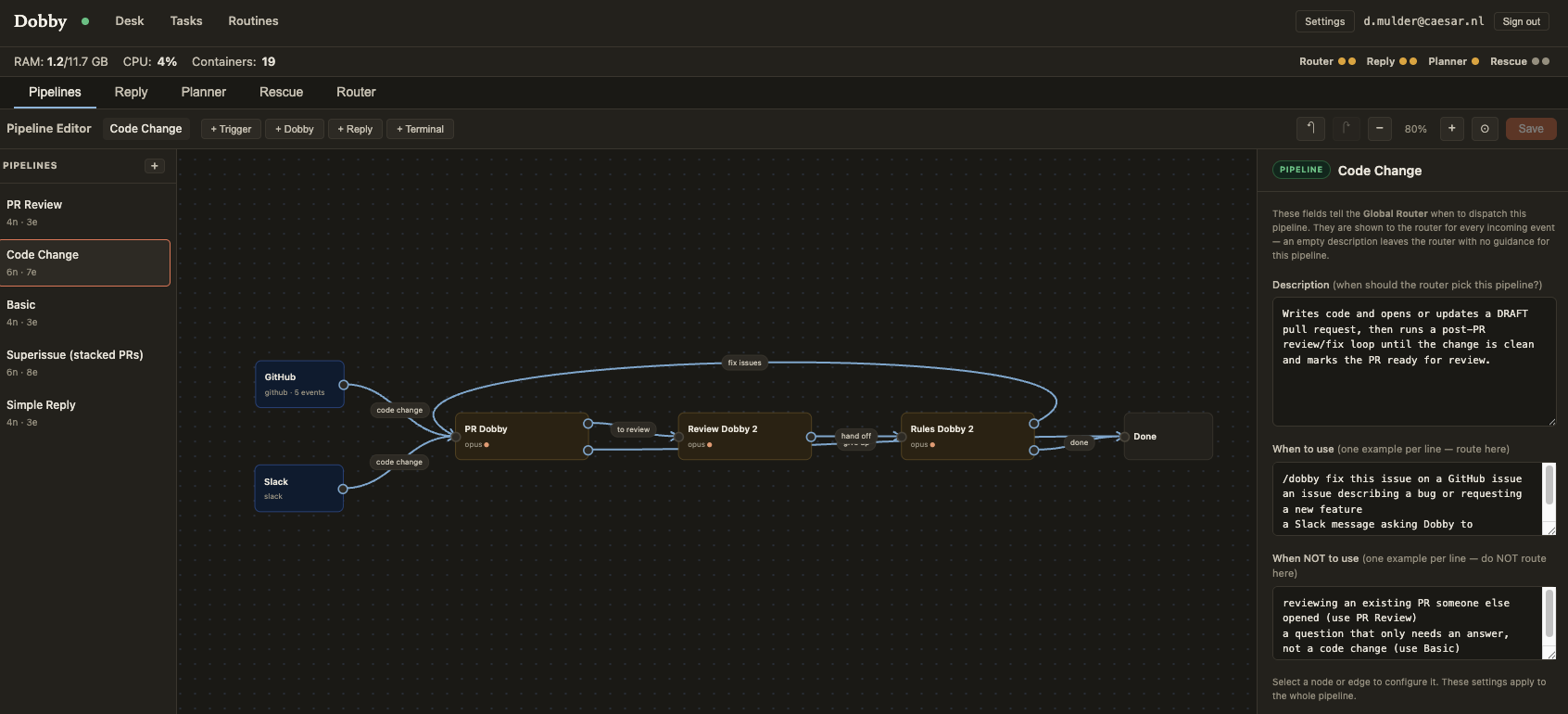Open the Superissue (stacked PRs) pipeline
The height and width of the screenshot is (714, 1568).
point(85,363)
